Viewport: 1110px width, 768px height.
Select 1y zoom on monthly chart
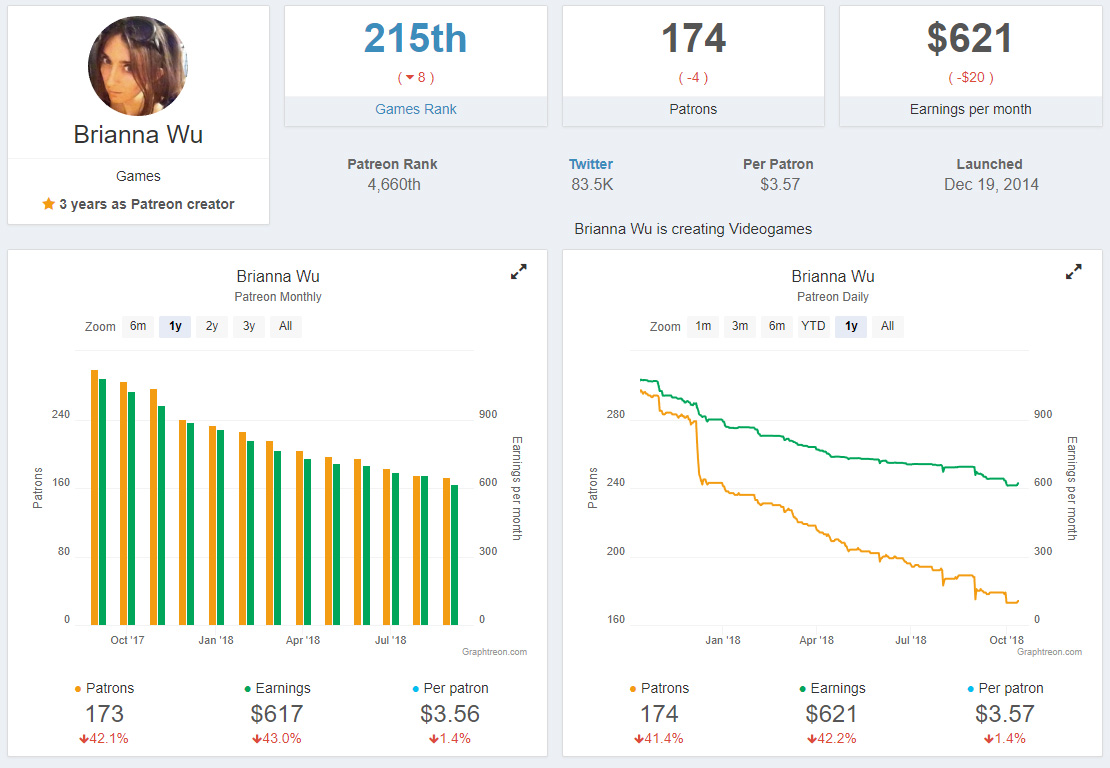[x=175, y=326]
